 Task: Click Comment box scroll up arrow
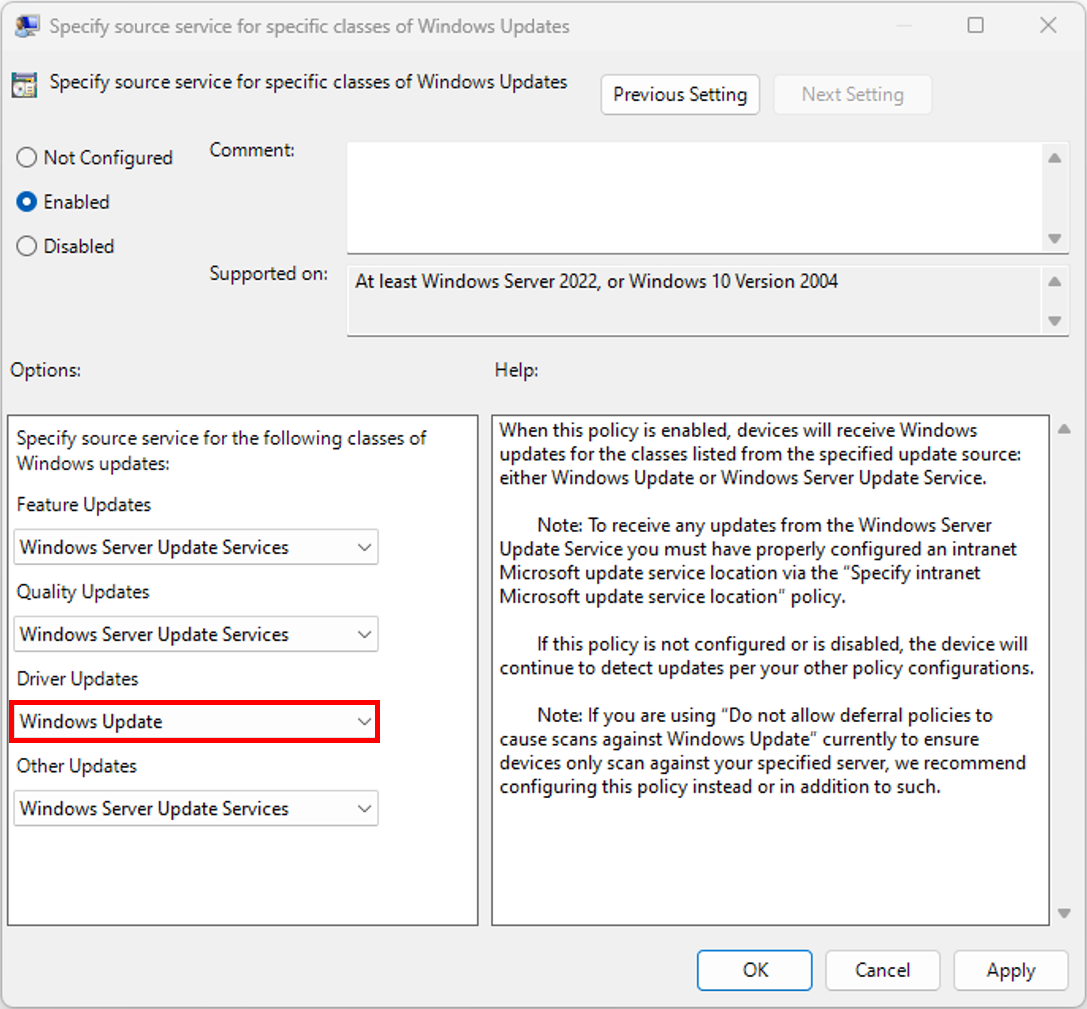click(x=1054, y=159)
